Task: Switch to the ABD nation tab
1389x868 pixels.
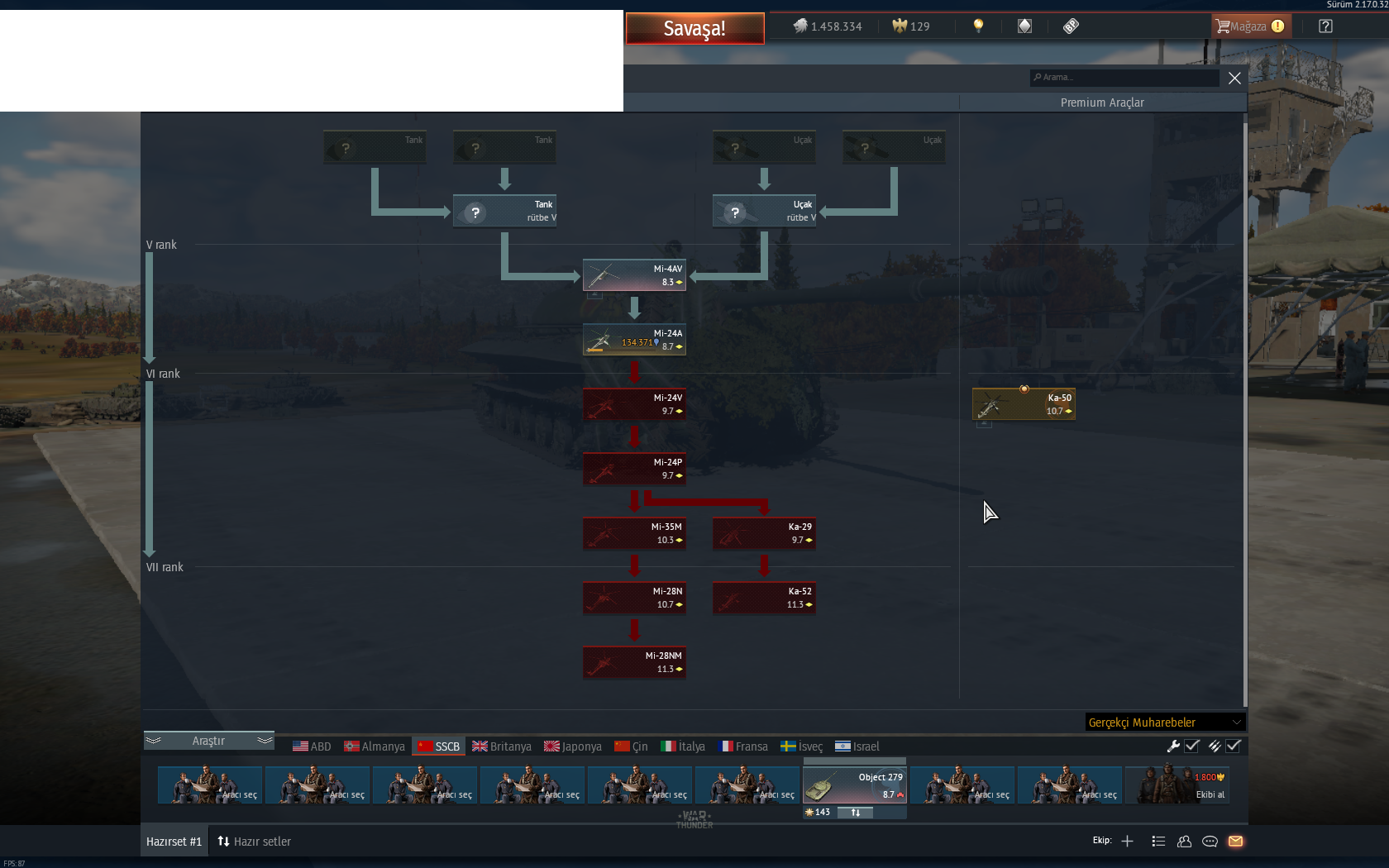Action: (x=312, y=746)
